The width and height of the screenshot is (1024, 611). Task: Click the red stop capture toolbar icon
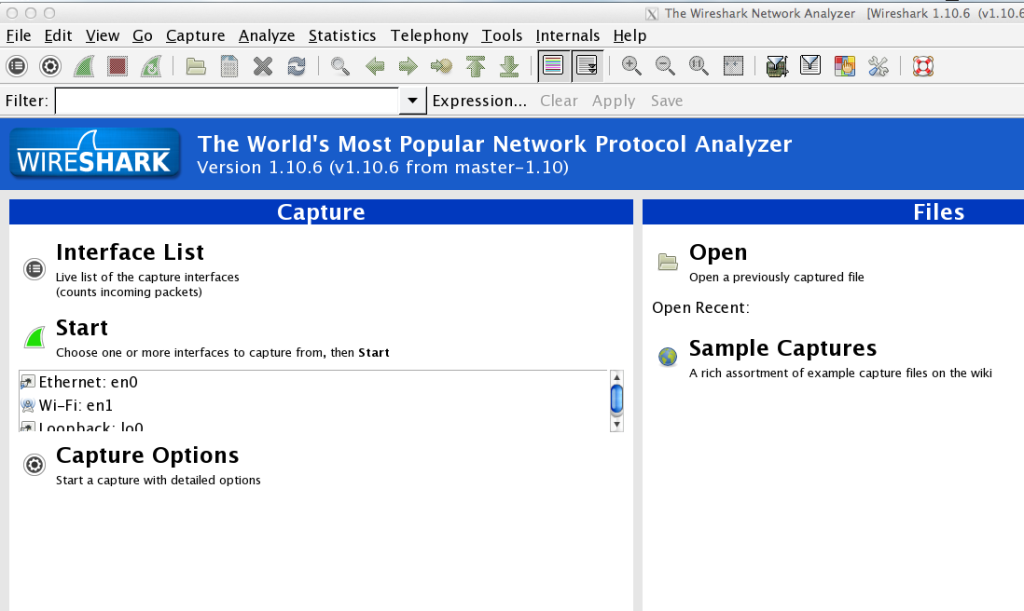click(x=118, y=67)
